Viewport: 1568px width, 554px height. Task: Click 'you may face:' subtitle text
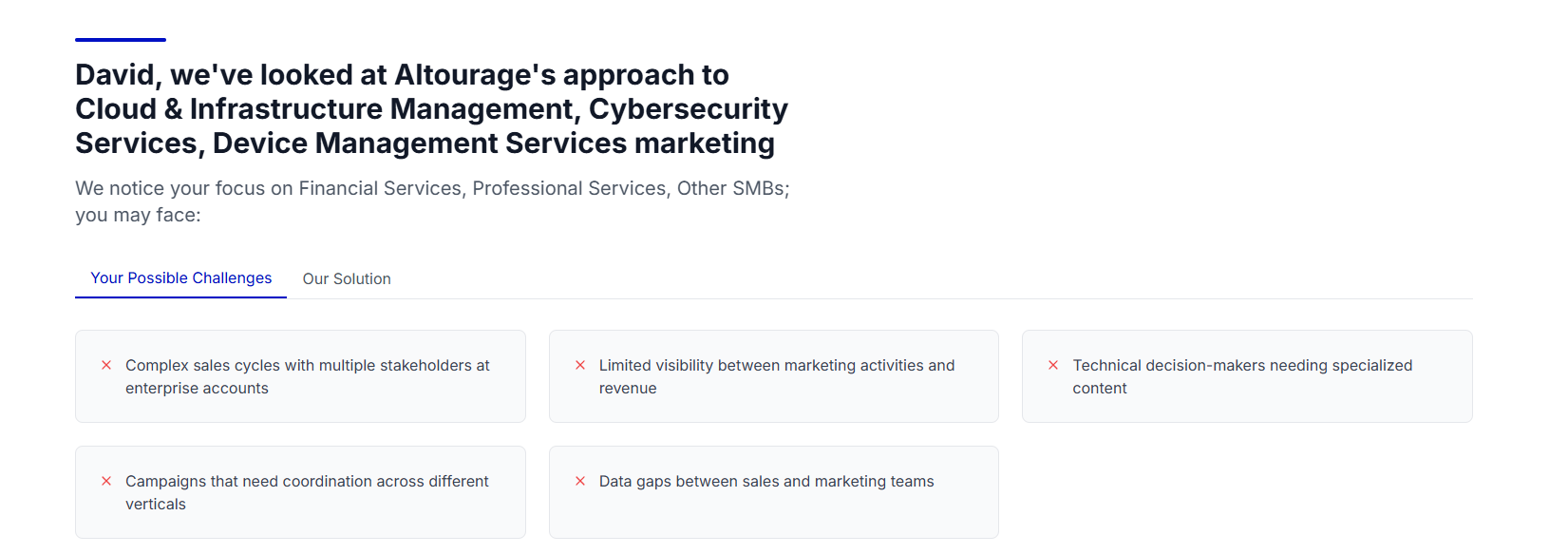click(138, 216)
